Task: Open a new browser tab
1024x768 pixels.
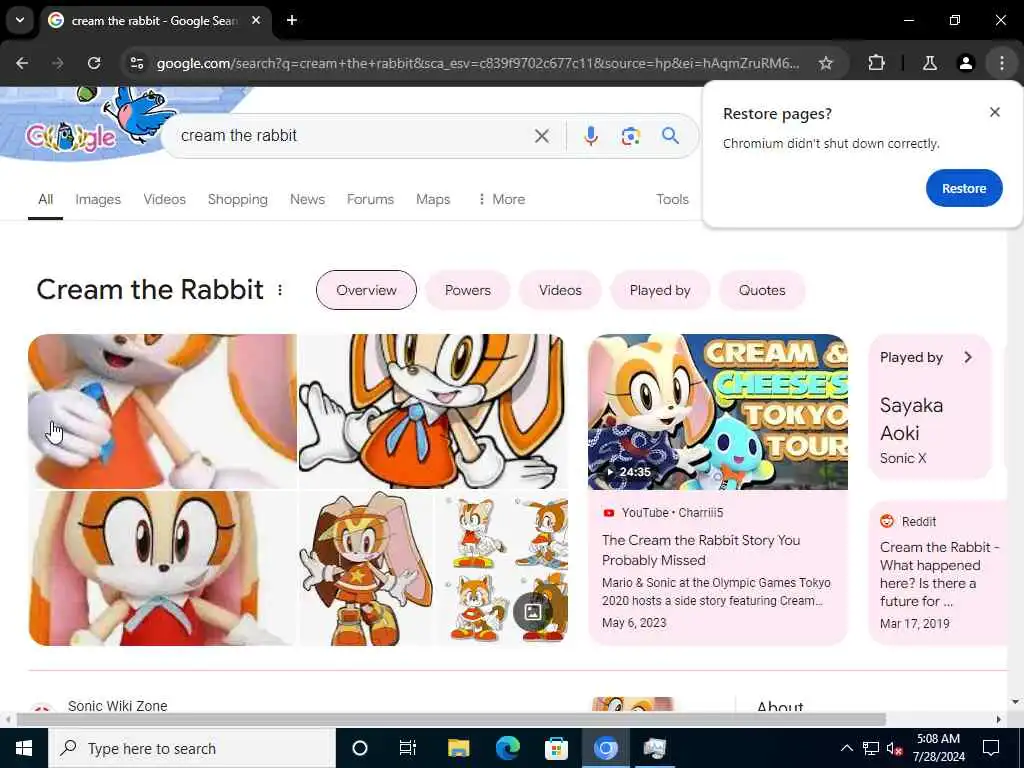Action: tap(292, 20)
